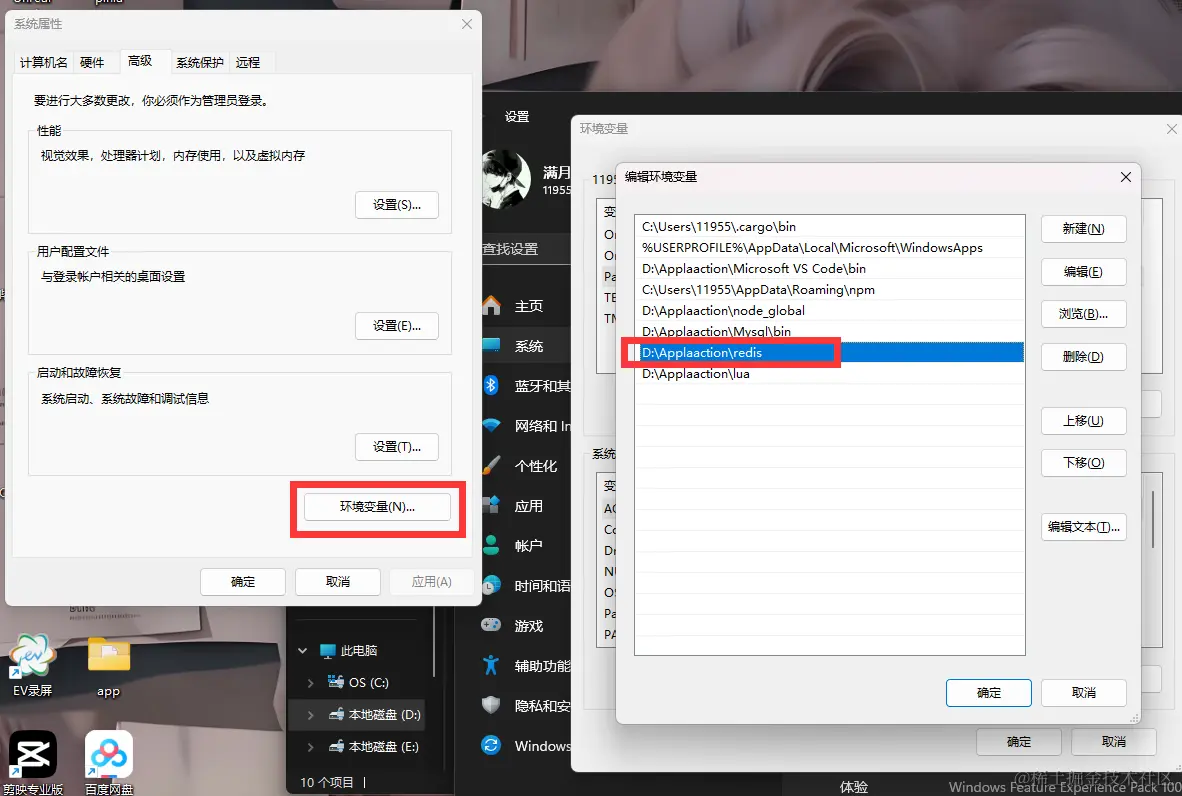Click 确定 in 系统属性 dialog

click(243, 582)
